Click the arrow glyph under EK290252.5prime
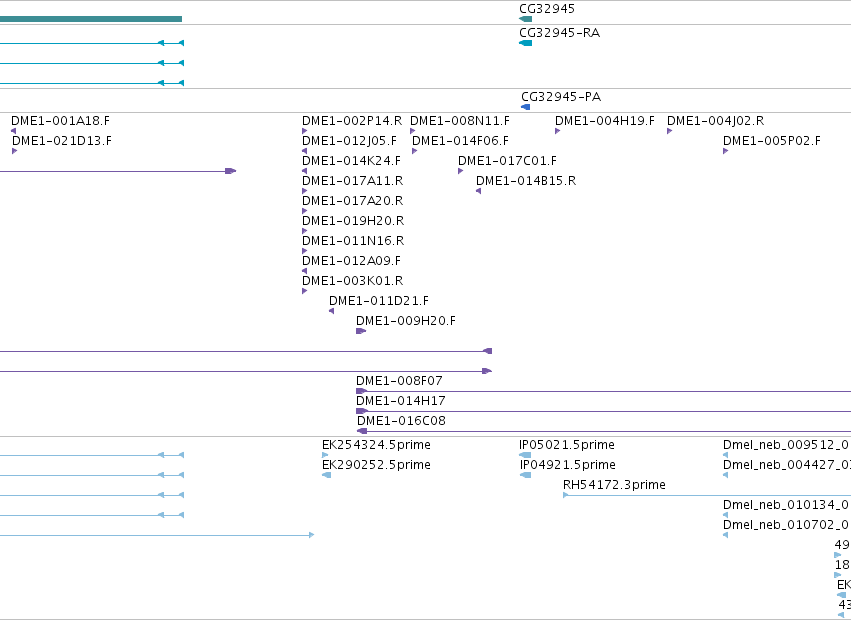Screen dimensions: 851x620 pos(326,476)
